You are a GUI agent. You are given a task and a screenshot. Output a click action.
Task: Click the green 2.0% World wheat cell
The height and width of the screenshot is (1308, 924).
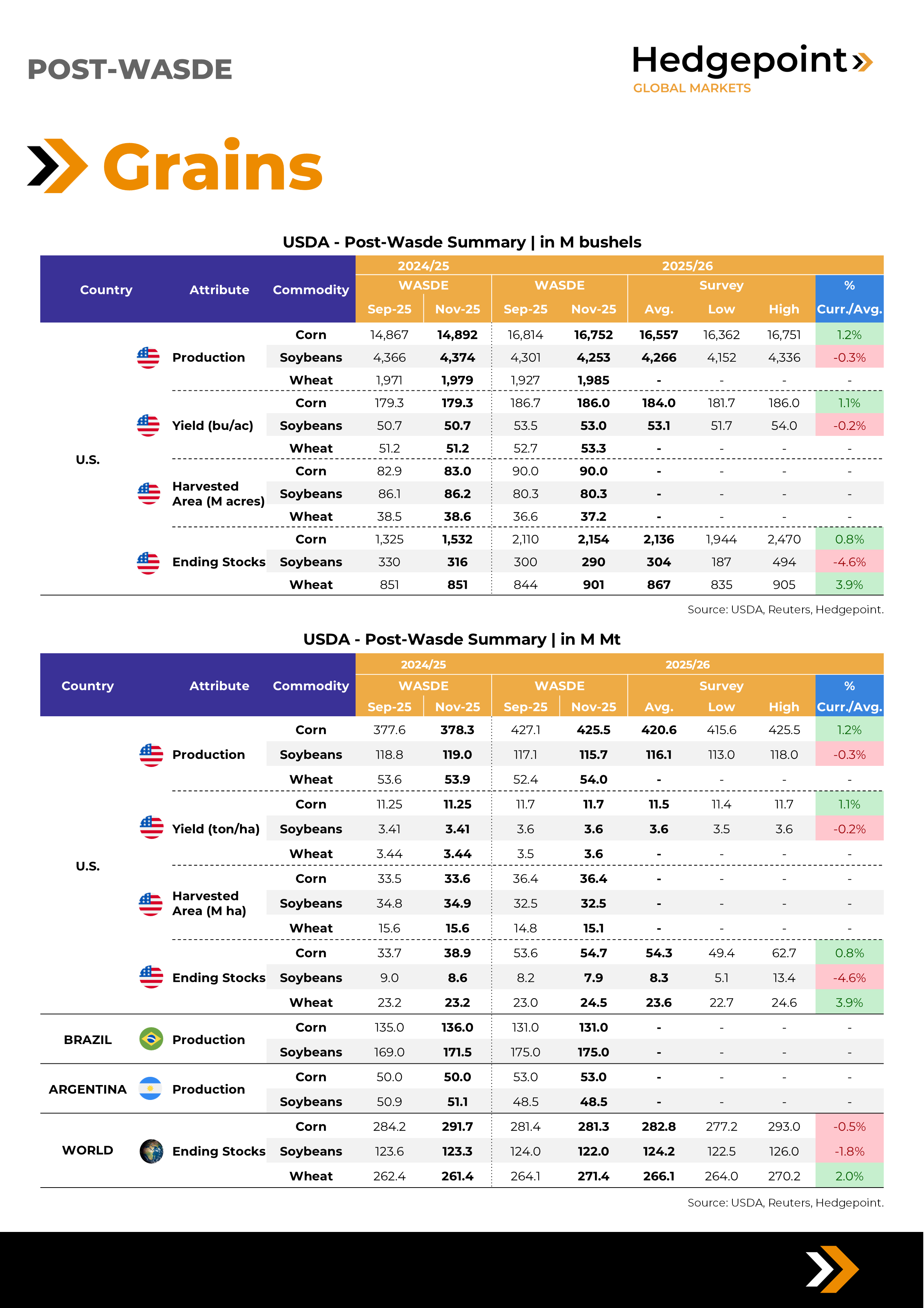click(x=849, y=1176)
